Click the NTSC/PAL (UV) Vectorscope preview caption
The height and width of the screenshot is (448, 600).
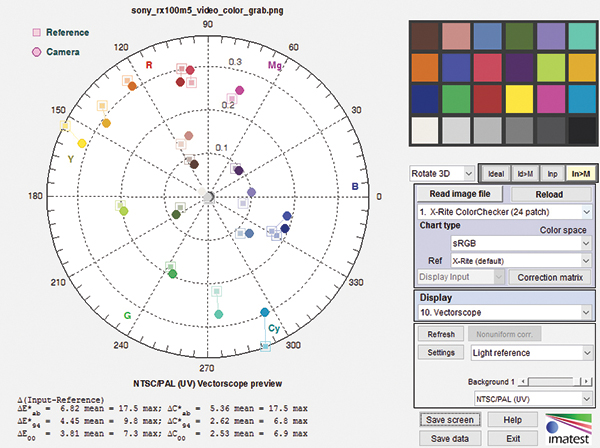click(x=208, y=383)
